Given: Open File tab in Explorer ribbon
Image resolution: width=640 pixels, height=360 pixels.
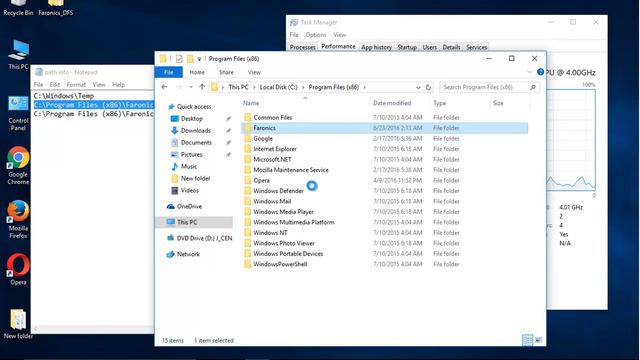Looking at the screenshot, I should [169, 72].
